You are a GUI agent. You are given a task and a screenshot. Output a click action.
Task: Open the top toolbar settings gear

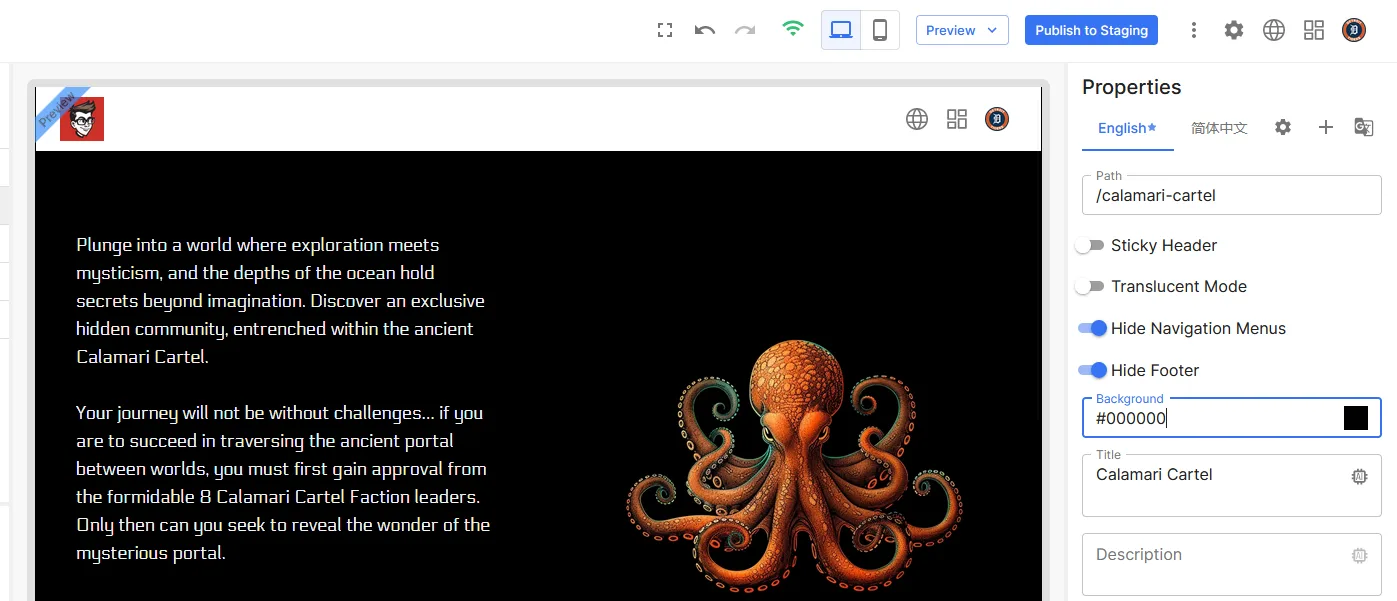click(x=1234, y=30)
